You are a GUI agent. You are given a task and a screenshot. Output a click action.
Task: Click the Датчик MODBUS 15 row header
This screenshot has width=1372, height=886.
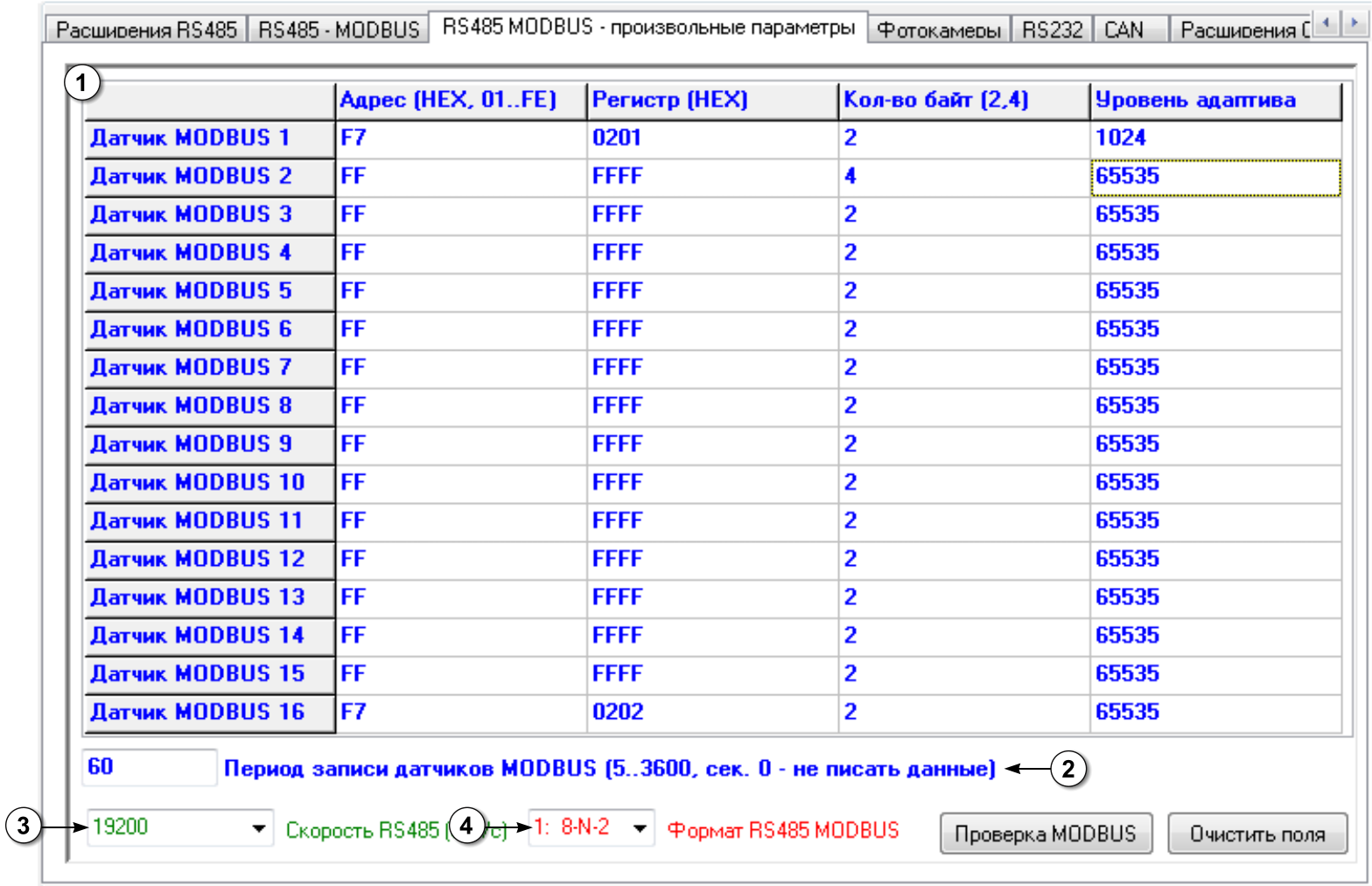coord(210,674)
